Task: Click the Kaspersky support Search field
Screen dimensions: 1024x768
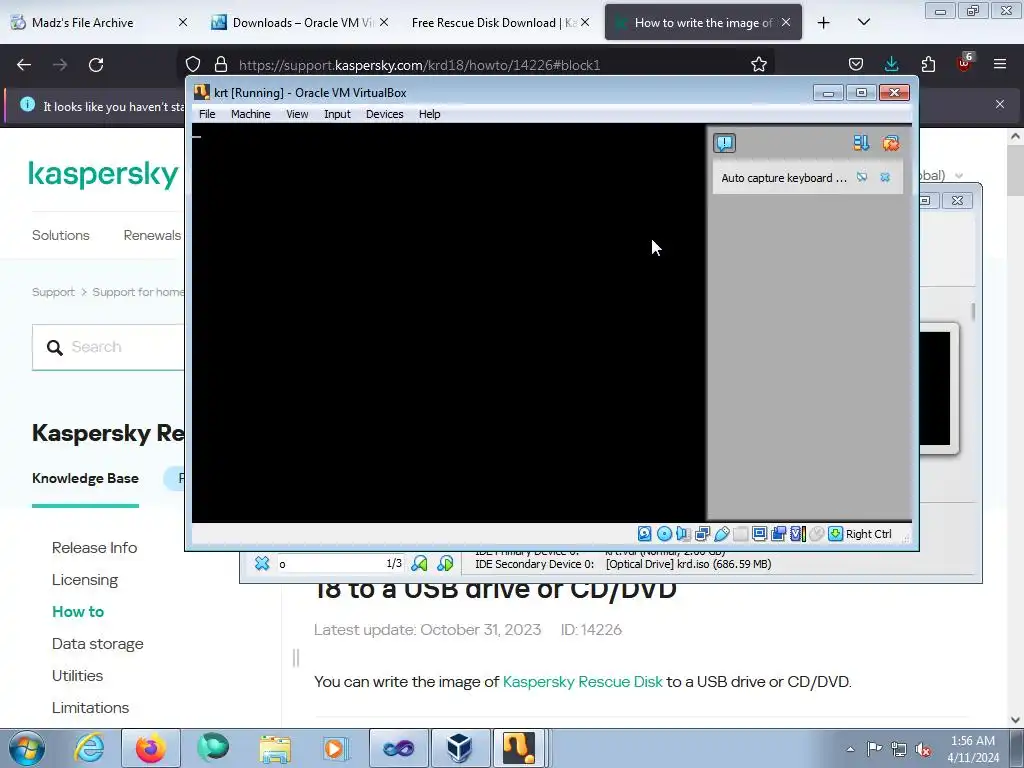Action: click(x=108, y=347)
